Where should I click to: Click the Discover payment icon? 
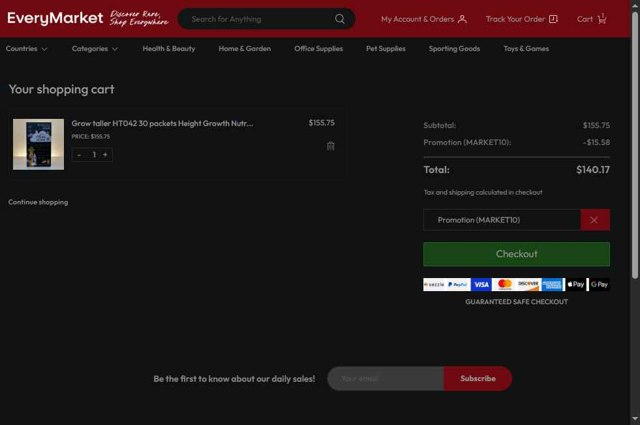pyautogui.click(x=529, y=285)
